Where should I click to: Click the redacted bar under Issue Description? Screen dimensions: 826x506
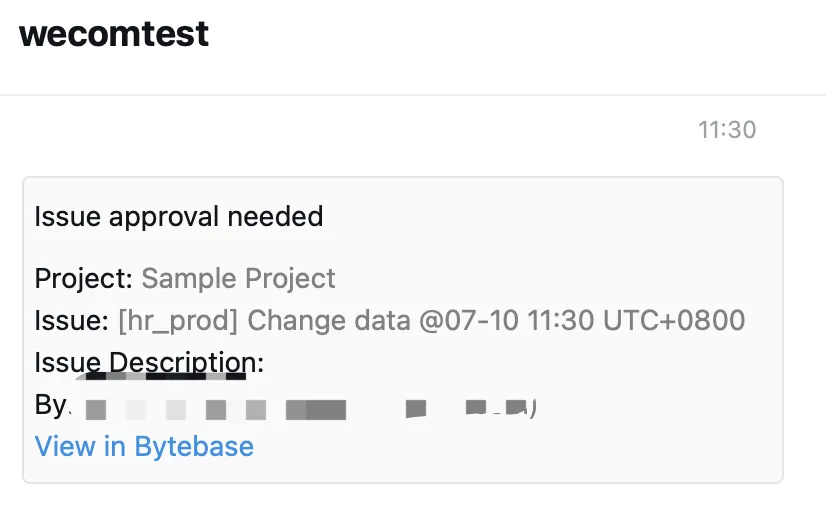tap(165, 377)
